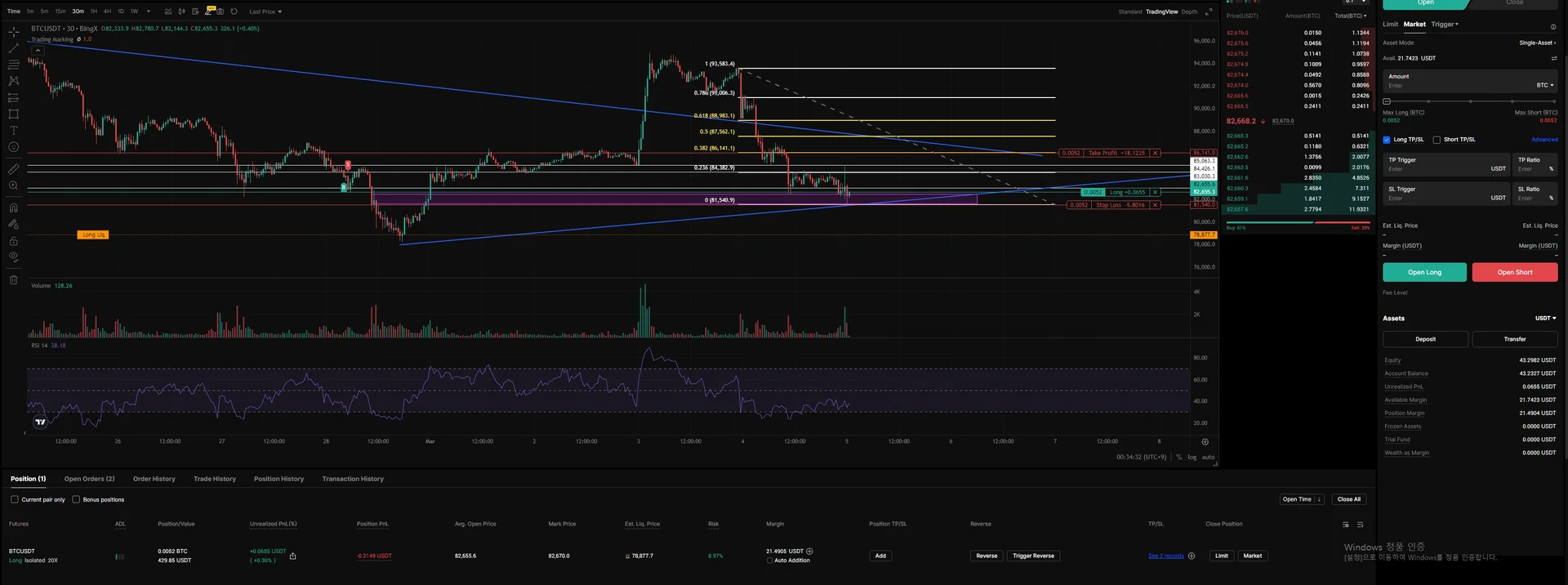1568x585 pixels.
Task: Click the TP Trigger price input
Action: click(x=1445, y=164)
